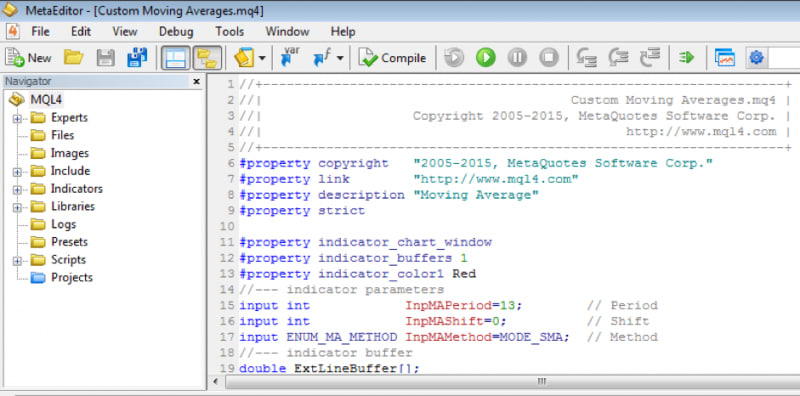The width and height of the screenshot is (800, 396).
Task: Start debugging with green play button
Action: click(486, 58)
